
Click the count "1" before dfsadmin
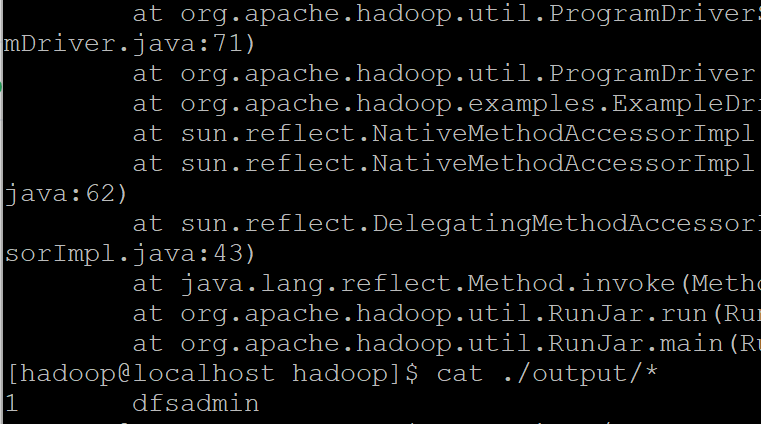tap(12, 404)
